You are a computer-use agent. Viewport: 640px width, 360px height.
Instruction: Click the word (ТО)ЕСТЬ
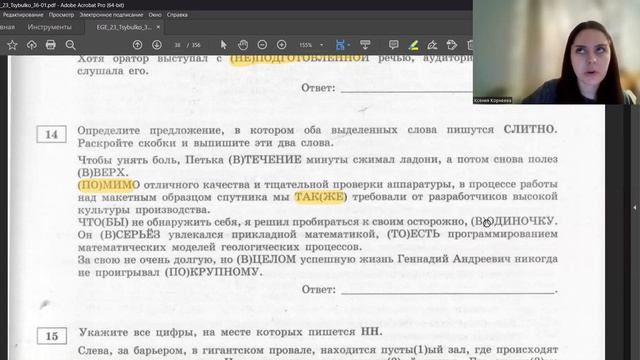point(413,234)
